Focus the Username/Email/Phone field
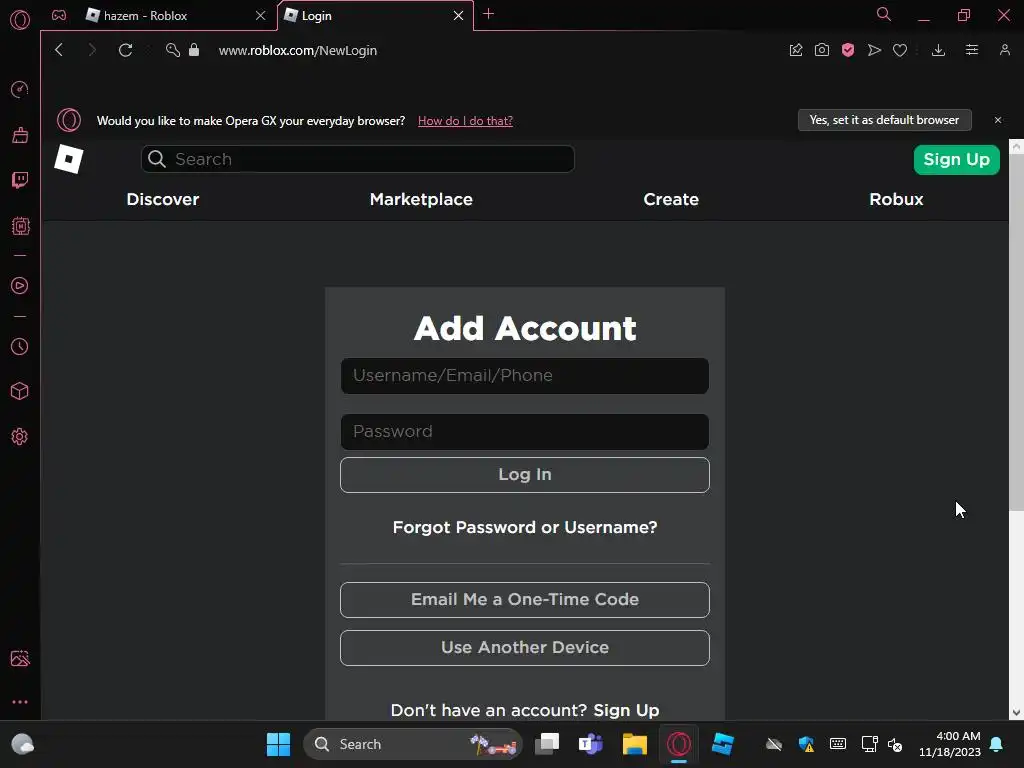Image resolution: width=1024 pixels, height=768 pixels. click(524, 376)
